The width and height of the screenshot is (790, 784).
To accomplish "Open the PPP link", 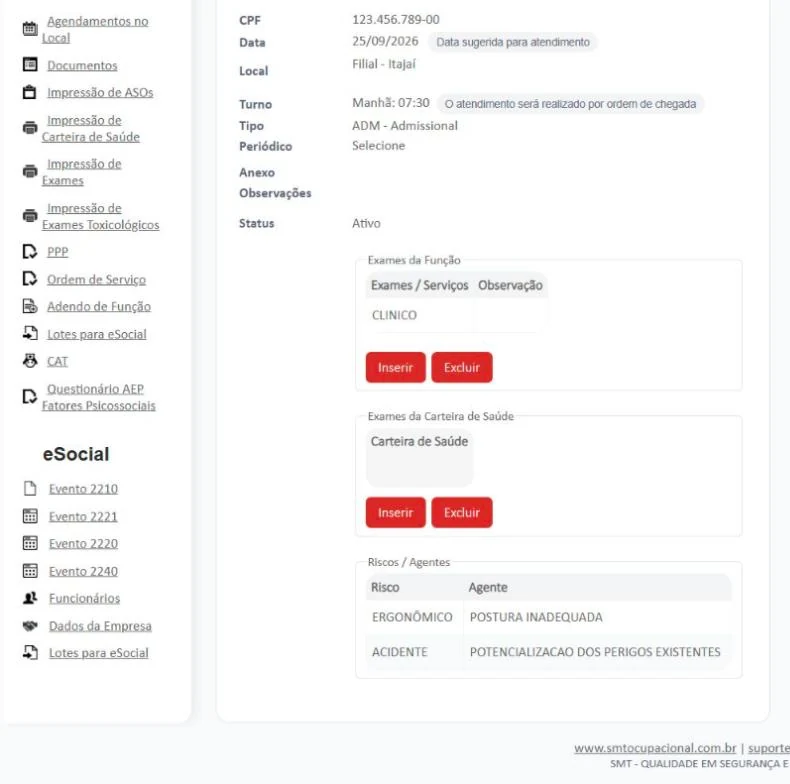I will (57, 251).
